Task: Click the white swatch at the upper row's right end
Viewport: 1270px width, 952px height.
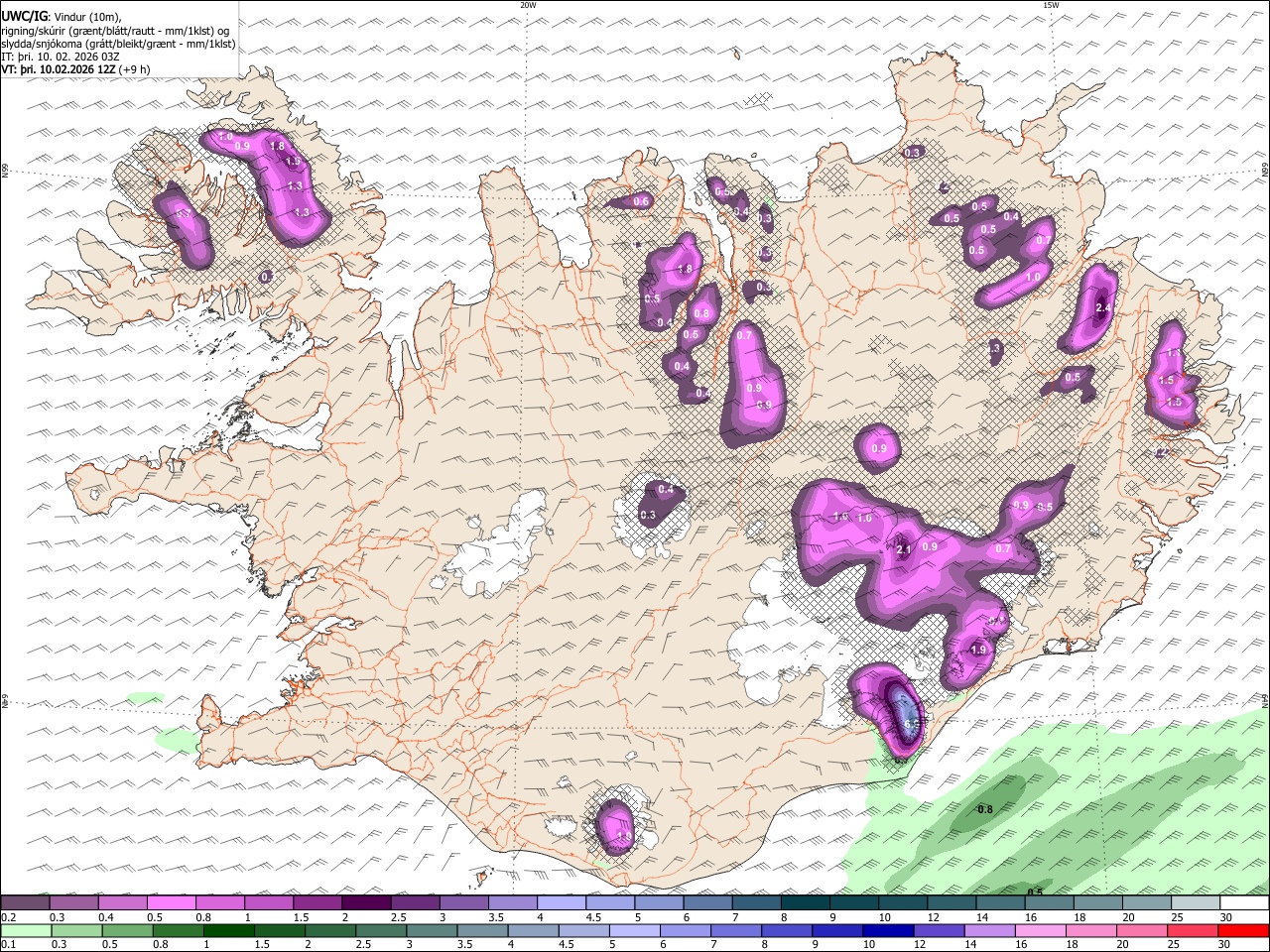Action: [1245, 903]
